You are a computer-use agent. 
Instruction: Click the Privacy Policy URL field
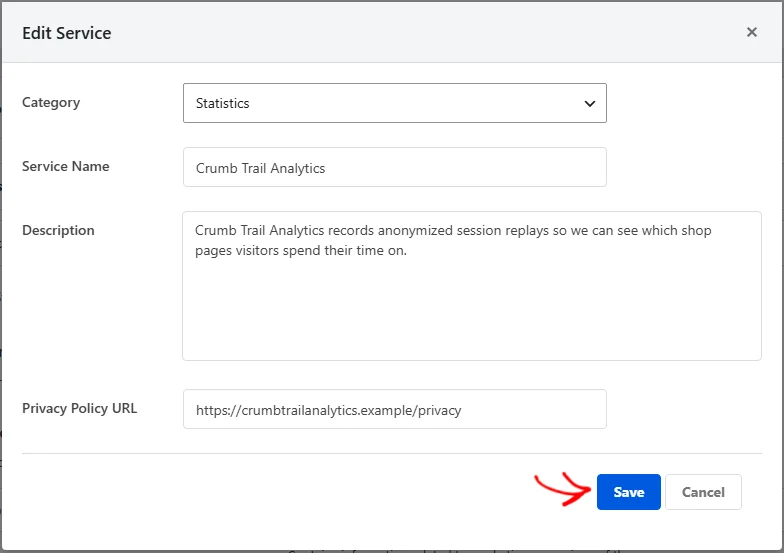(x=394, y=409)
